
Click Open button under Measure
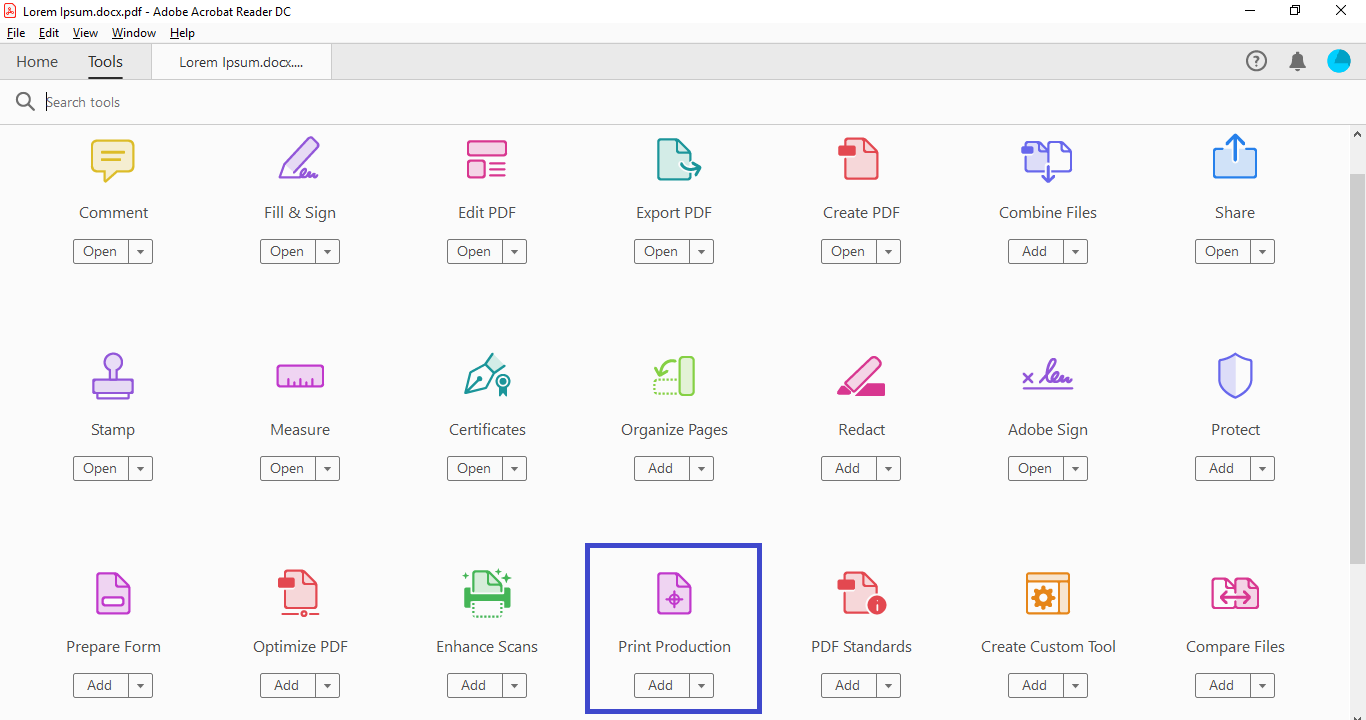tap(287, 469)
